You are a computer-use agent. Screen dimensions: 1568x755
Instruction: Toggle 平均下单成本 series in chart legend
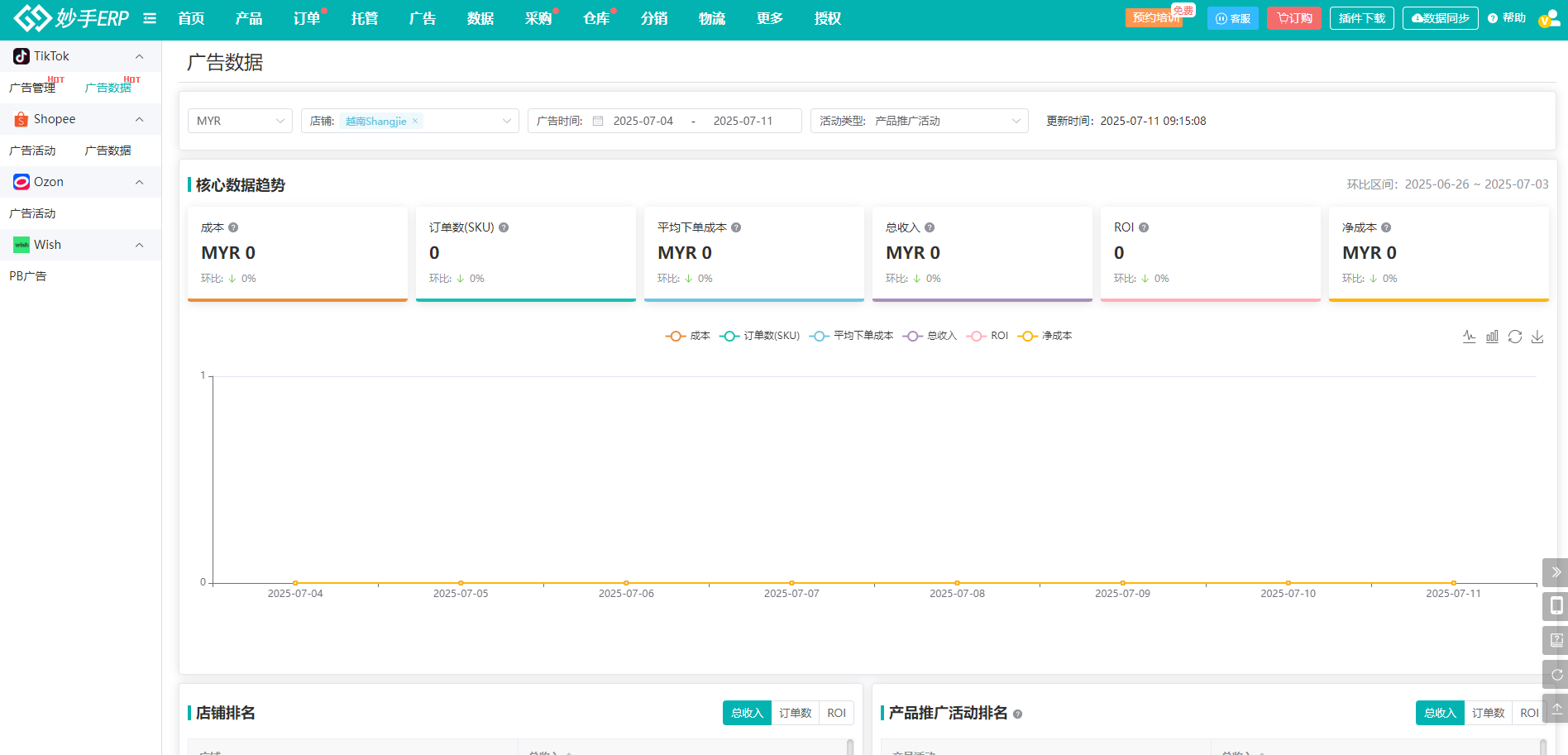click(x=851, y=336)
